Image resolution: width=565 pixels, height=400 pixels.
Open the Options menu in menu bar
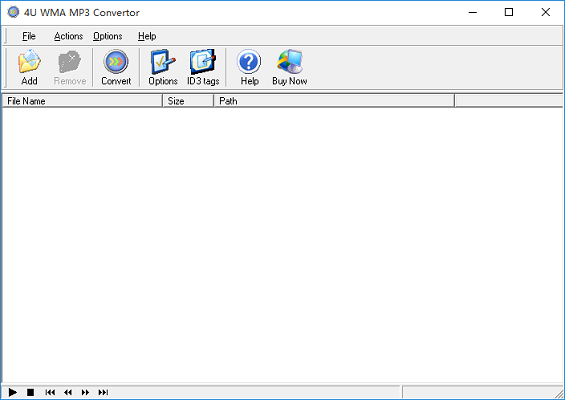(108, 36)
